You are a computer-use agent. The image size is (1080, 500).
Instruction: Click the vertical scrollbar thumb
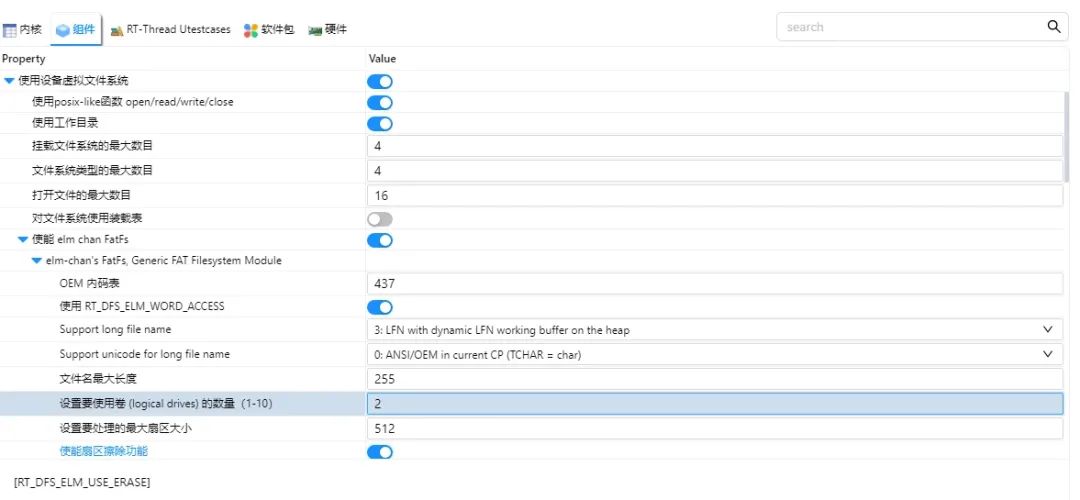coord(1067,138)
